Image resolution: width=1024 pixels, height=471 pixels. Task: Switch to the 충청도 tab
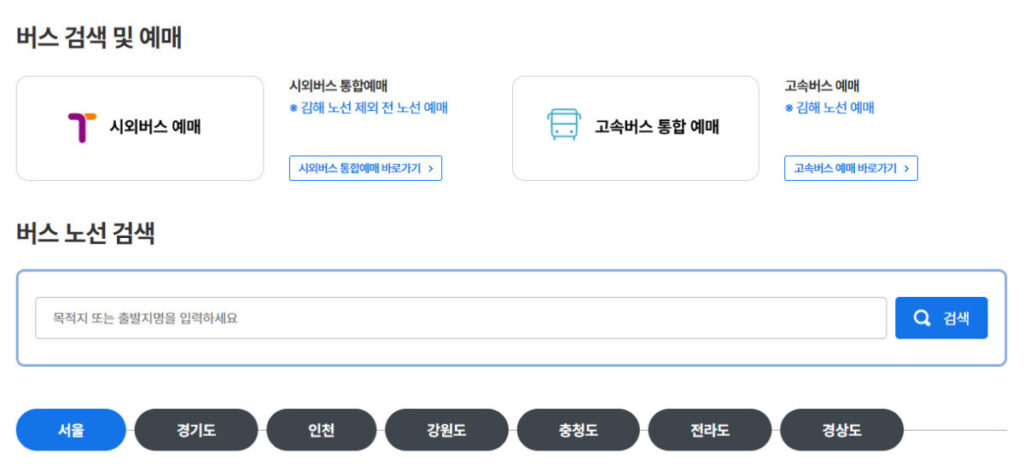coord(578,430)
